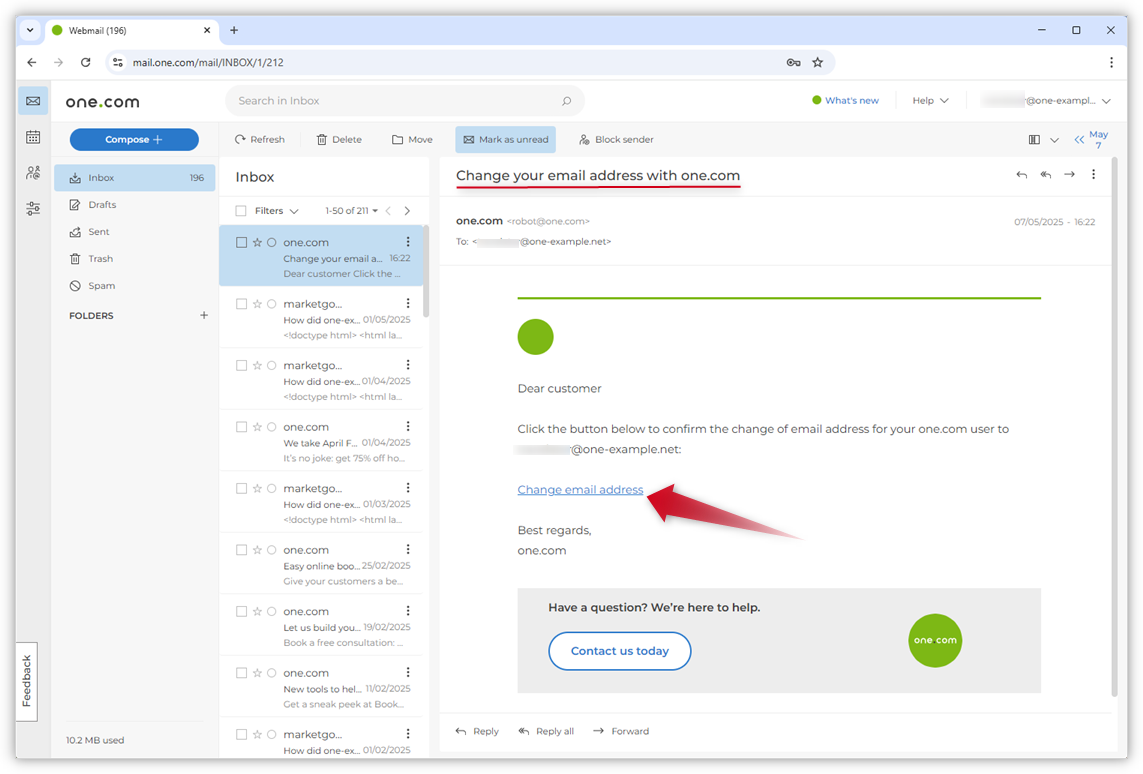Go to next page of message list
Image resolution: width=1143 pixels, height=774 pixels.
tap(407, 211)
